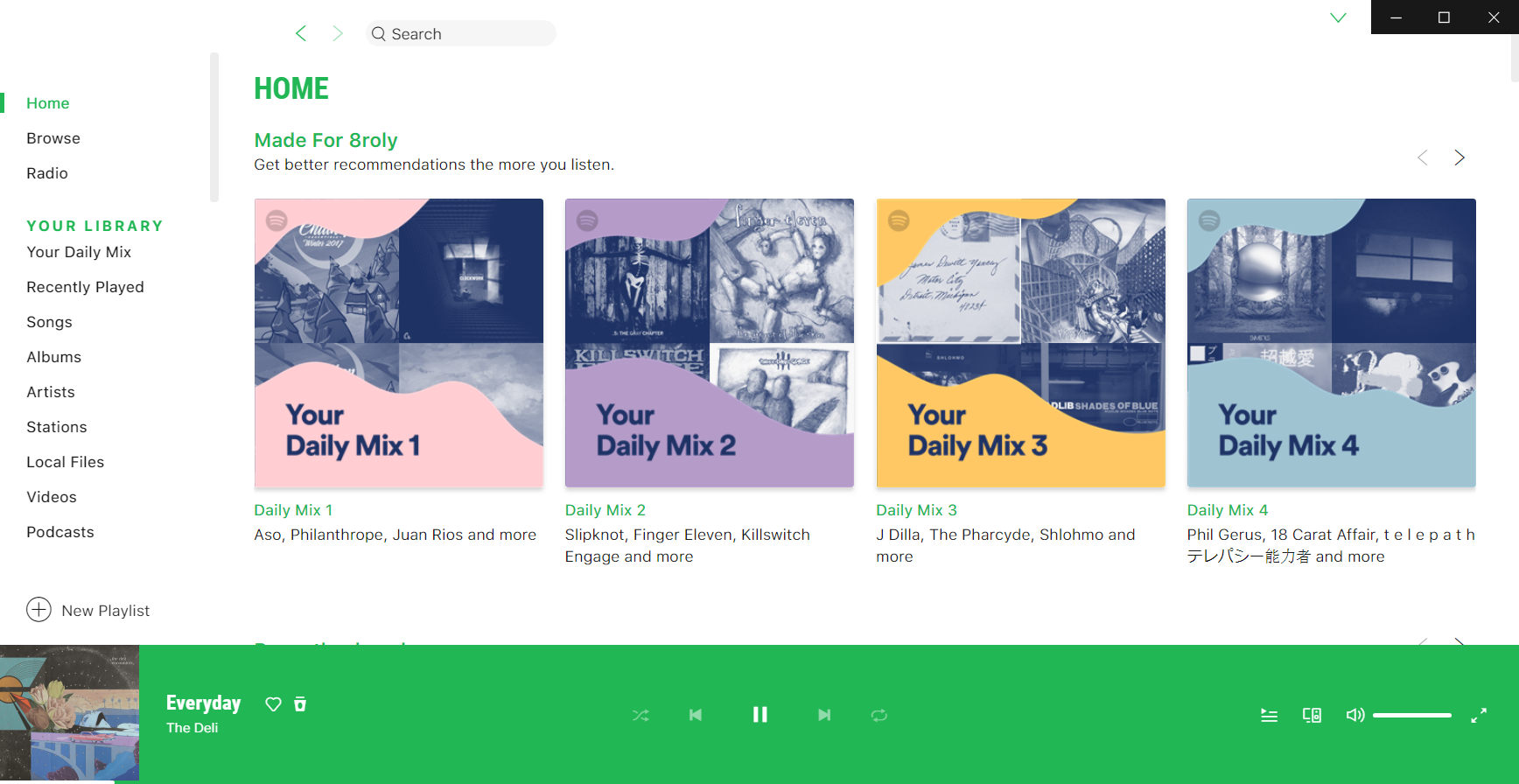The image size is (1519, 784).
Task: Enter full screen with the expand icon
Action: (x=1479, y=715)
